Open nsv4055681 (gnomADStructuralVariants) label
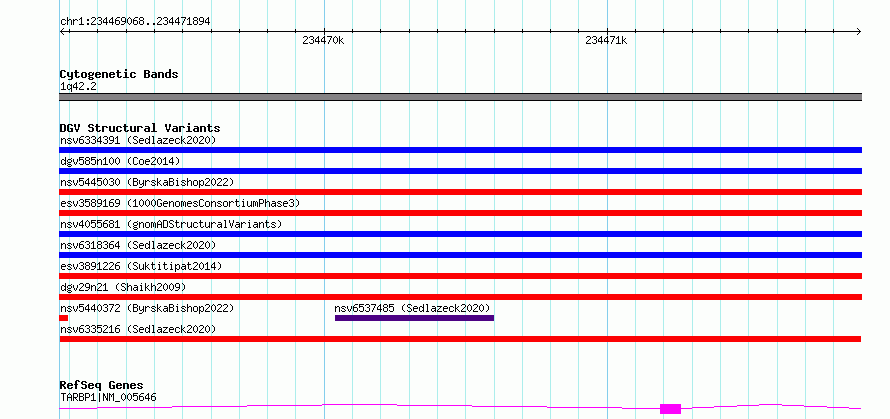Viewport: 890px width, 419px height. (171, 224)
